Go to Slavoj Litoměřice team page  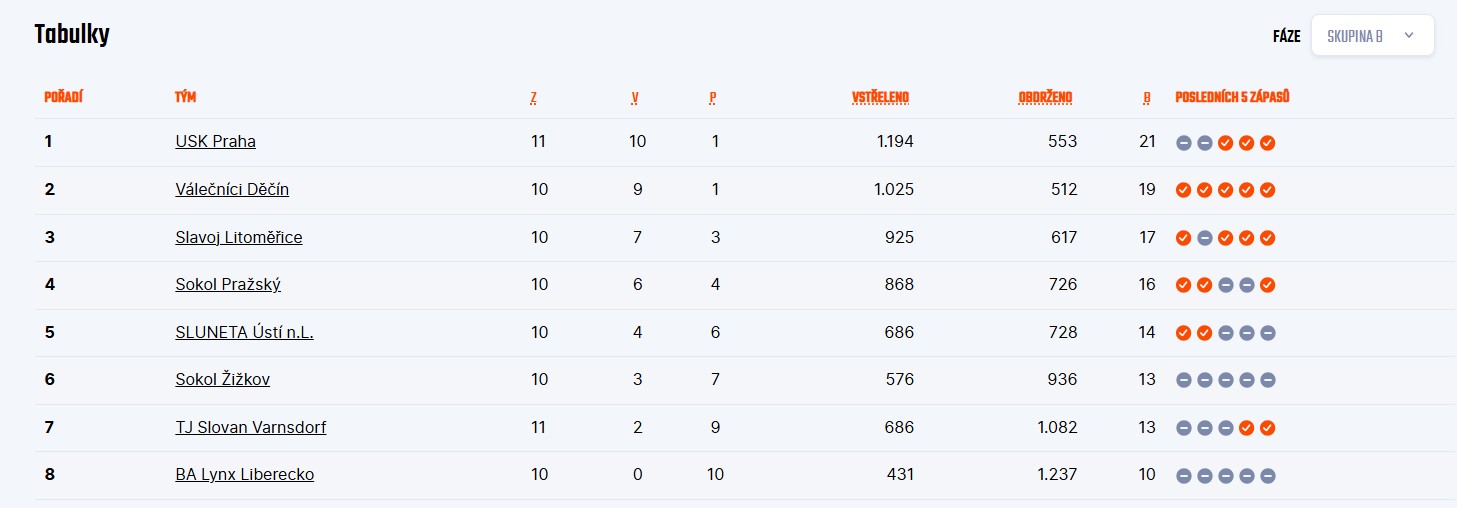[238, 237]
